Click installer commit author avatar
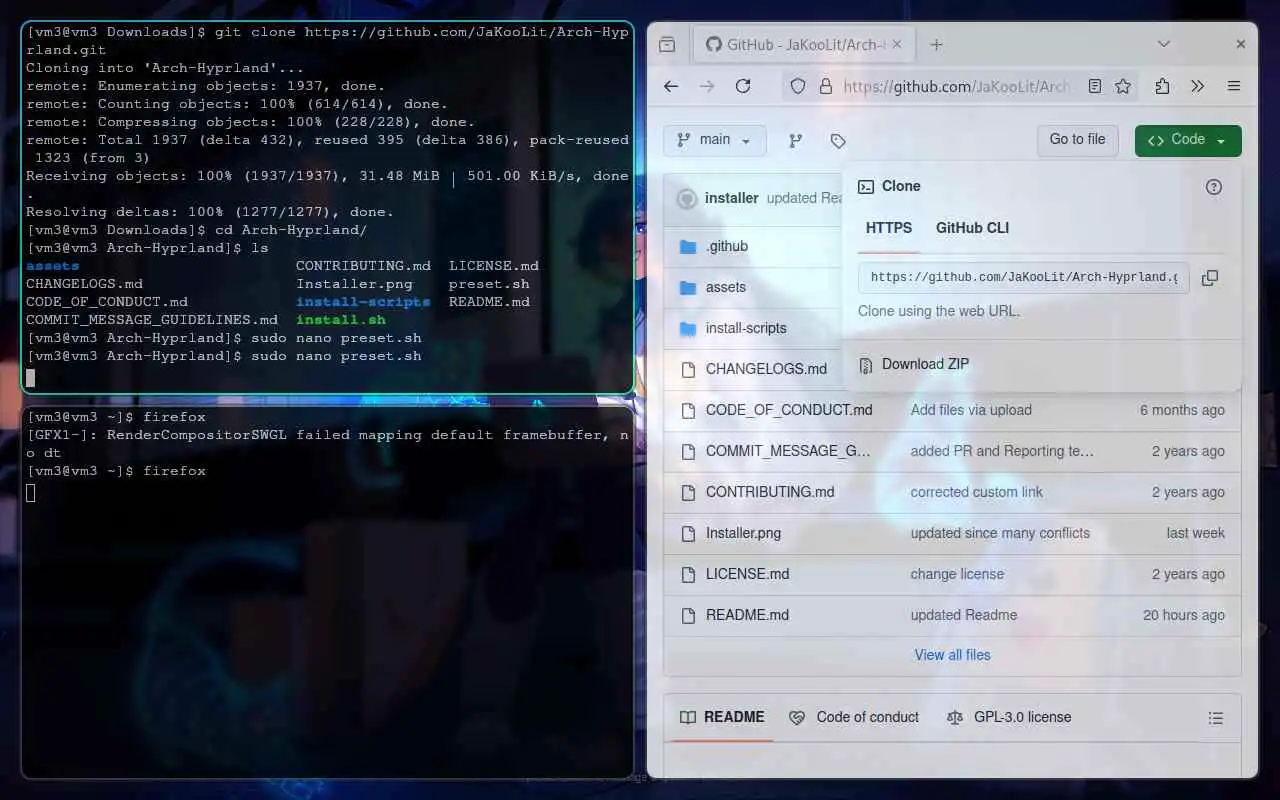Screen dimensions: 1280x800 click(687, 198)
